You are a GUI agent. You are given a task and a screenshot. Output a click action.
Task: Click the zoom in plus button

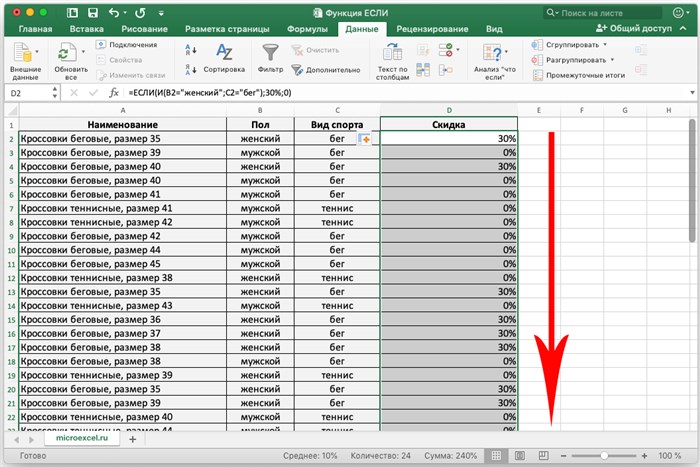(x=644, y=456)
